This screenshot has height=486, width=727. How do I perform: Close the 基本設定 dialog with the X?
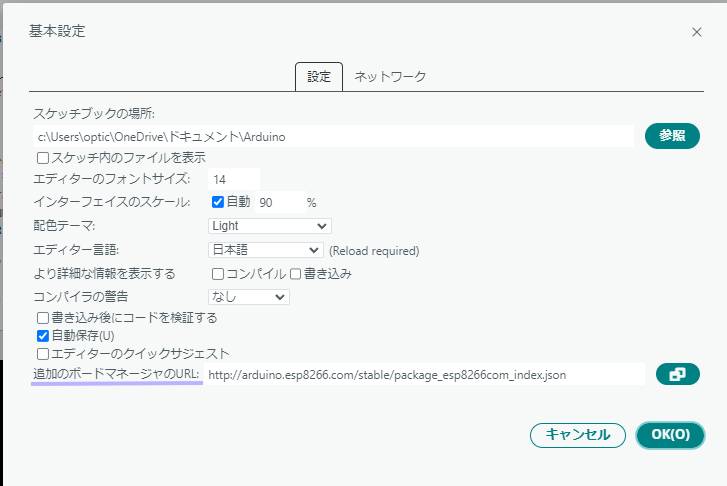click(x=696, y=32)
